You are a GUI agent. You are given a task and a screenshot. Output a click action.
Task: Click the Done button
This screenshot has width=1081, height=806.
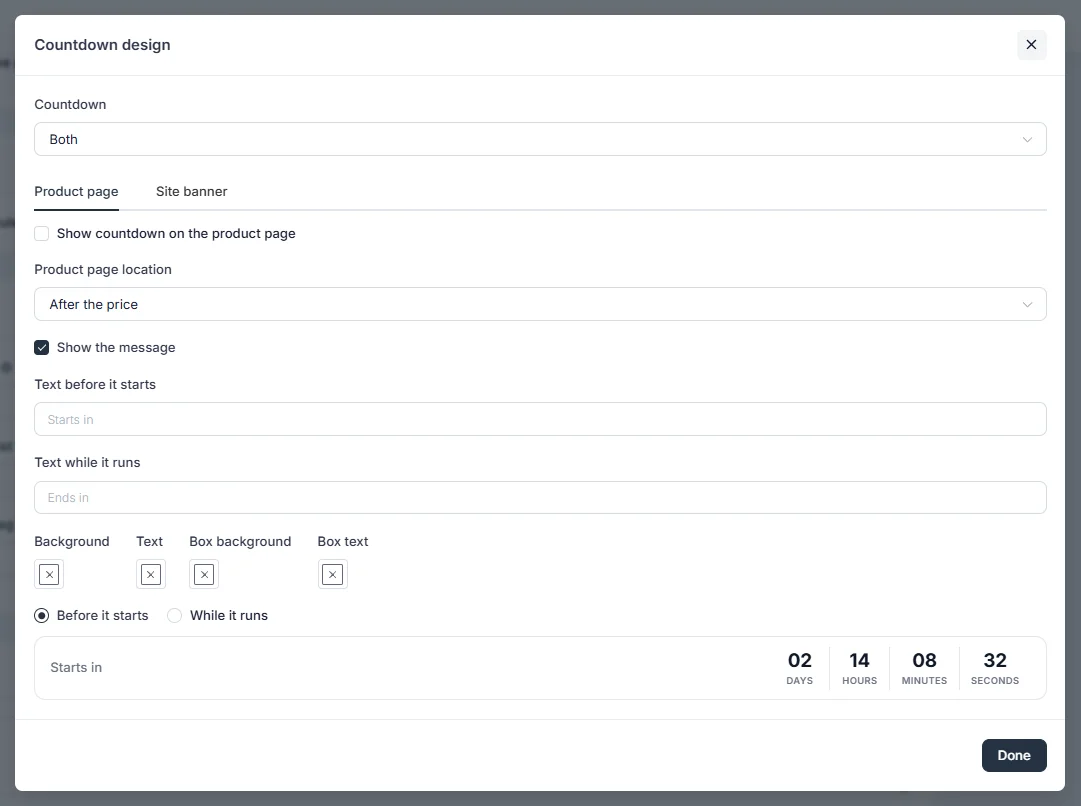1014,756
